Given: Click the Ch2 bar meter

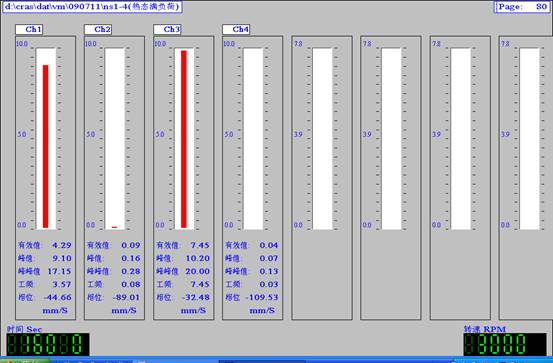Looking at the screenshot, I should coord(115,139).
